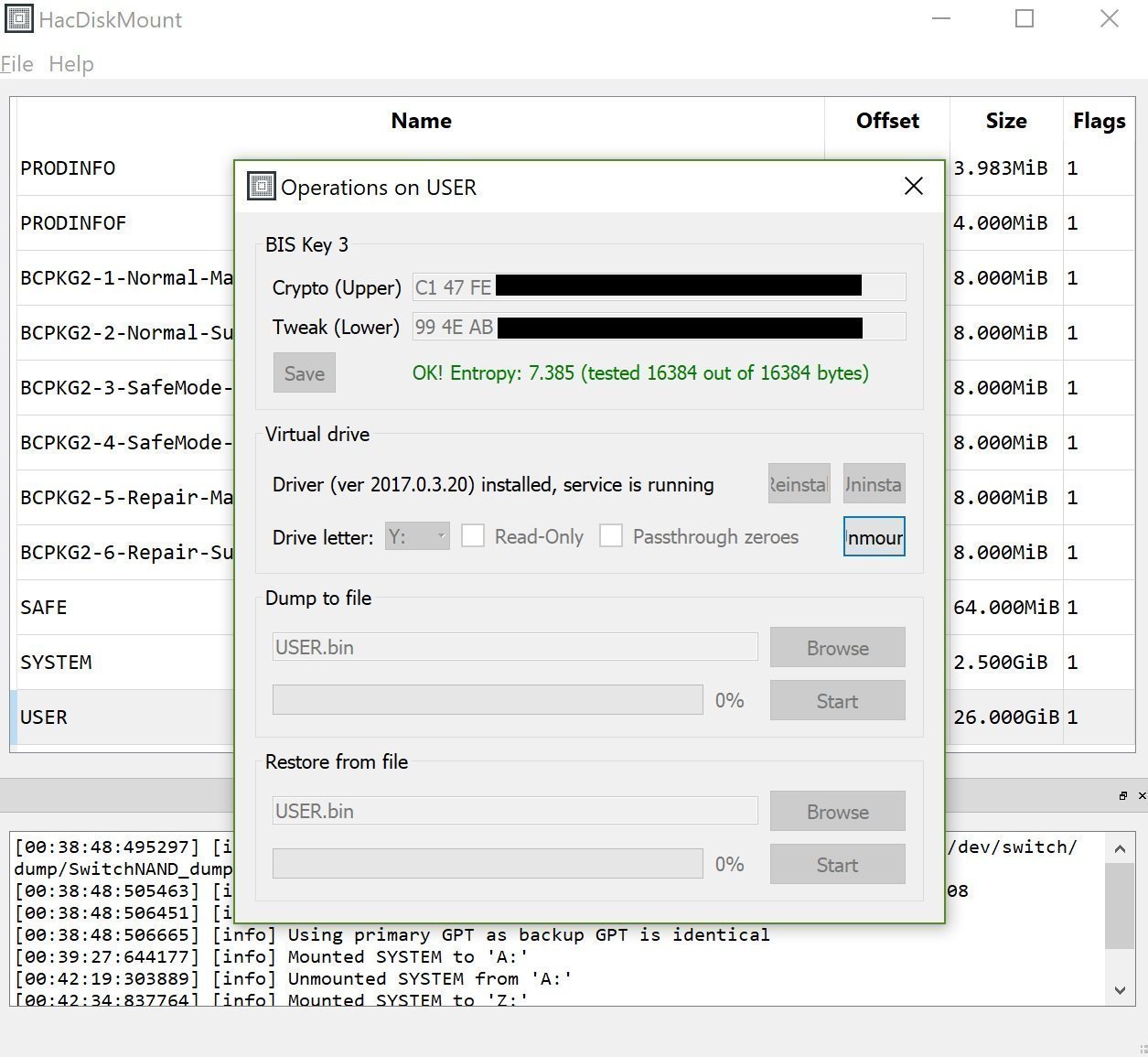1148x1057 pixels.
Task: Click the driver installed status text
Action: [493, 484]
